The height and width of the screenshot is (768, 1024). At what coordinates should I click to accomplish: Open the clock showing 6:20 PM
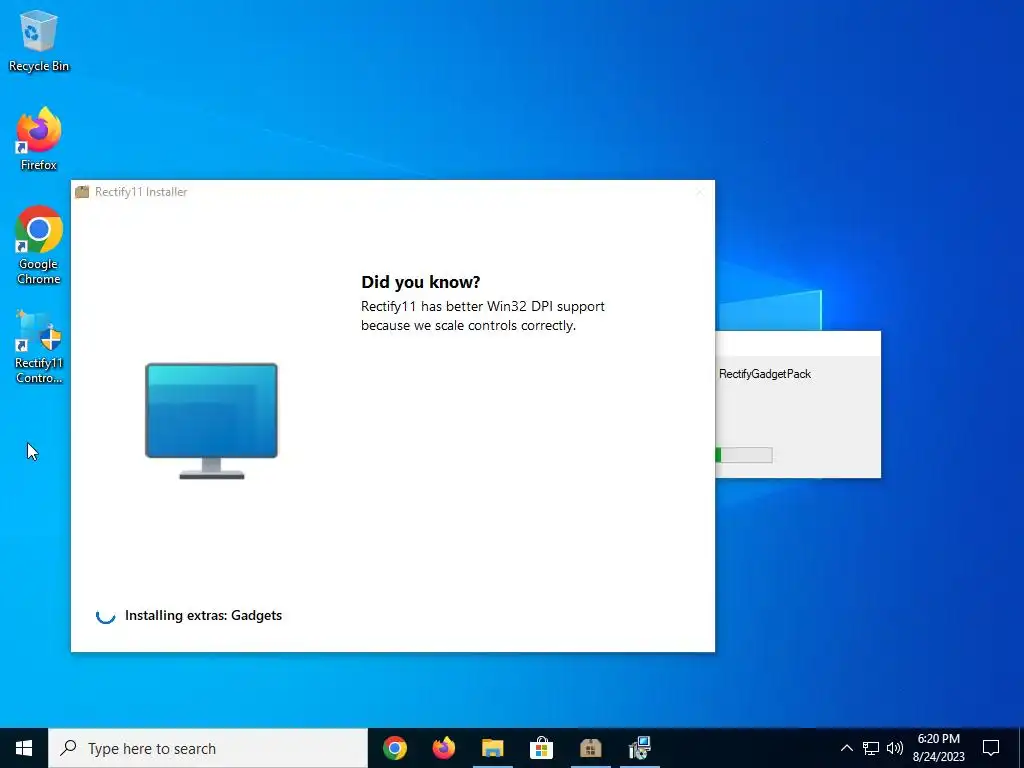point(938,748)
